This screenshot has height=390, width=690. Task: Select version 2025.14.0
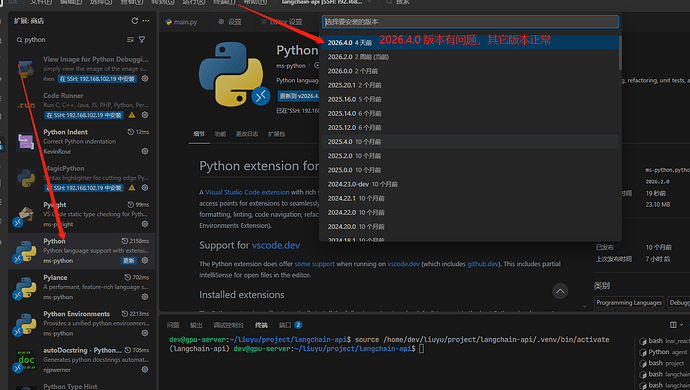click(470, 113)
